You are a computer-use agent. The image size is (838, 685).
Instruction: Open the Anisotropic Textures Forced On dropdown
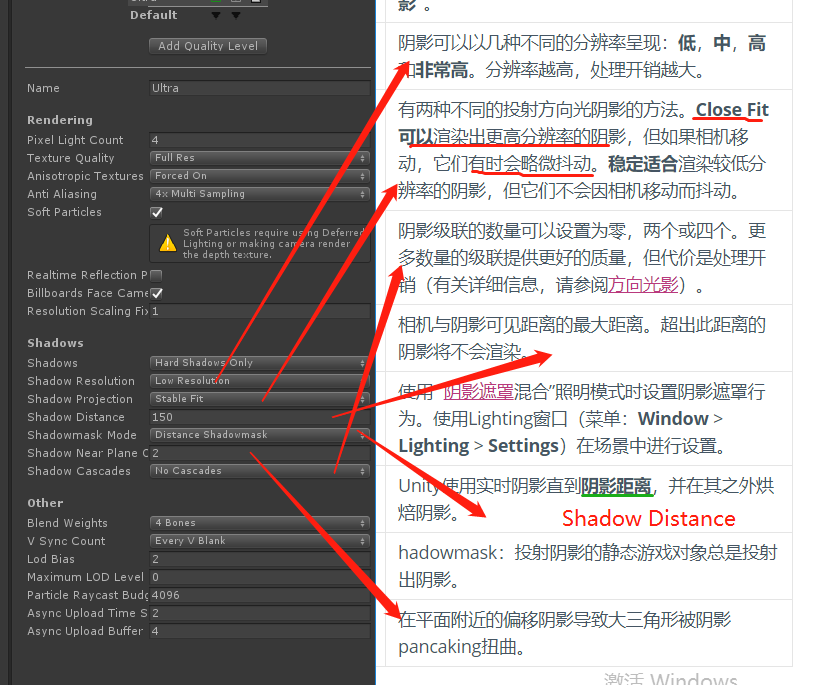[x=260, y=175]
